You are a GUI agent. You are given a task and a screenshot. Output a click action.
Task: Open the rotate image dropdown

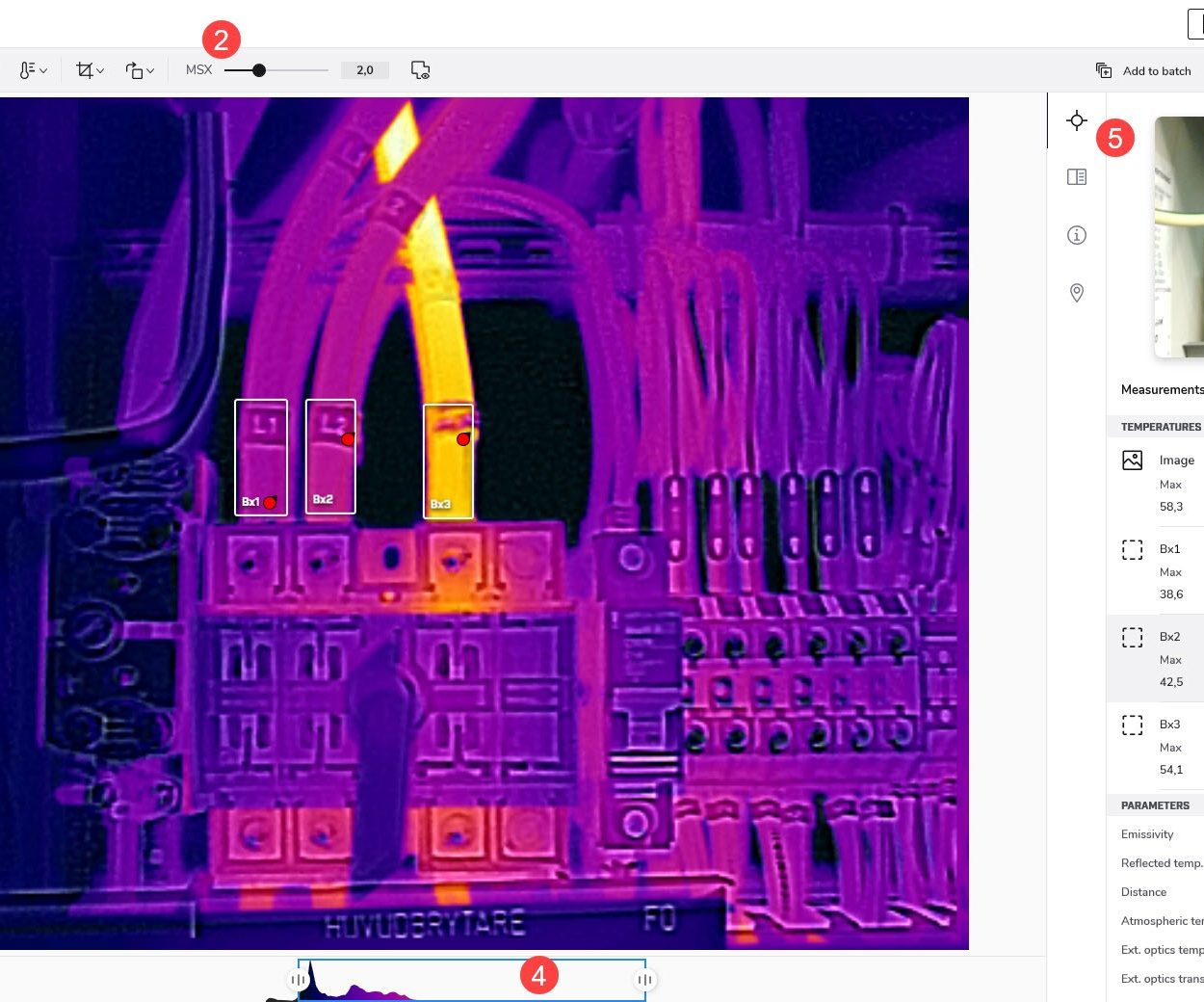coord(140,70)
